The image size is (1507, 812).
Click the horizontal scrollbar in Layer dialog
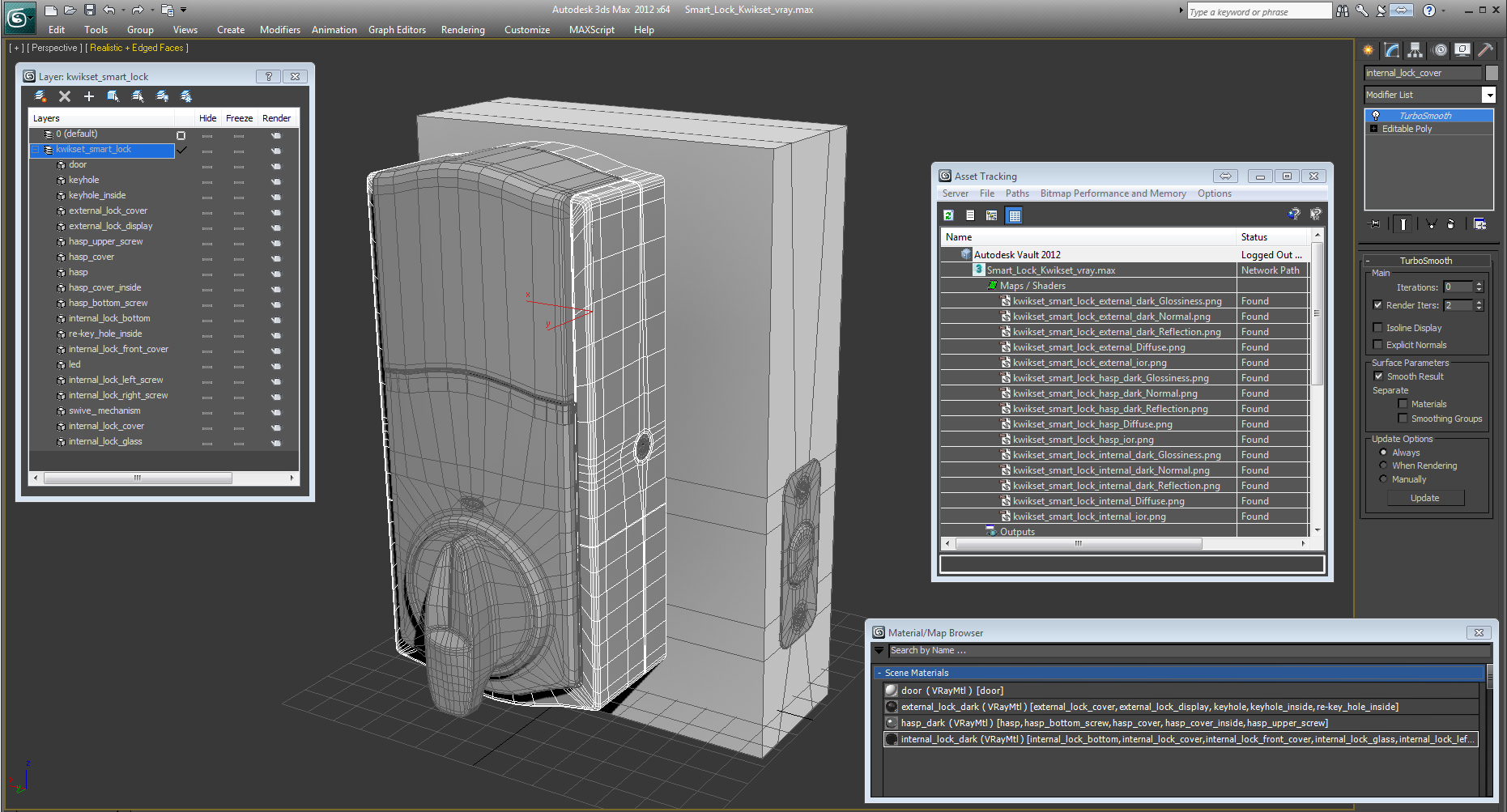138,478
